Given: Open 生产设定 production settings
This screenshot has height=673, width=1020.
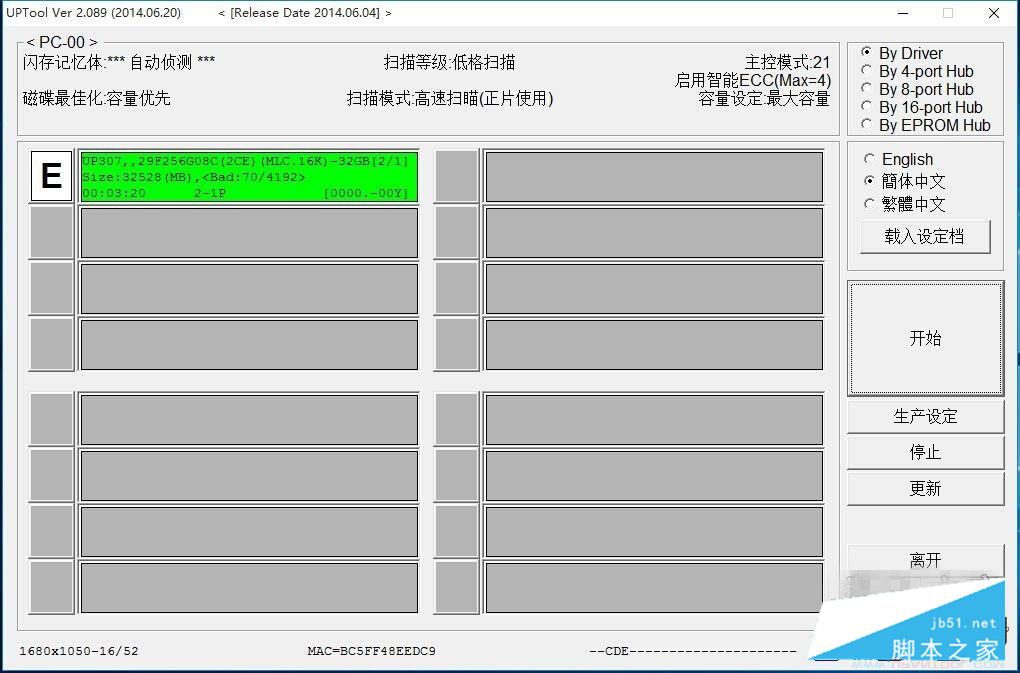Looking at the screenshot, I should click(924, 416).
